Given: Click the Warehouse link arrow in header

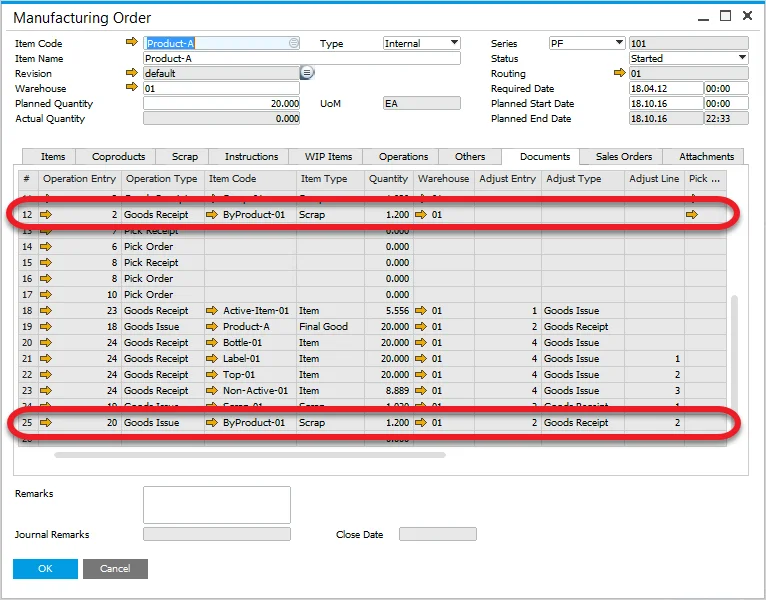Looking at the screenshot, I should pyautogui.click(x=131, y=88).
